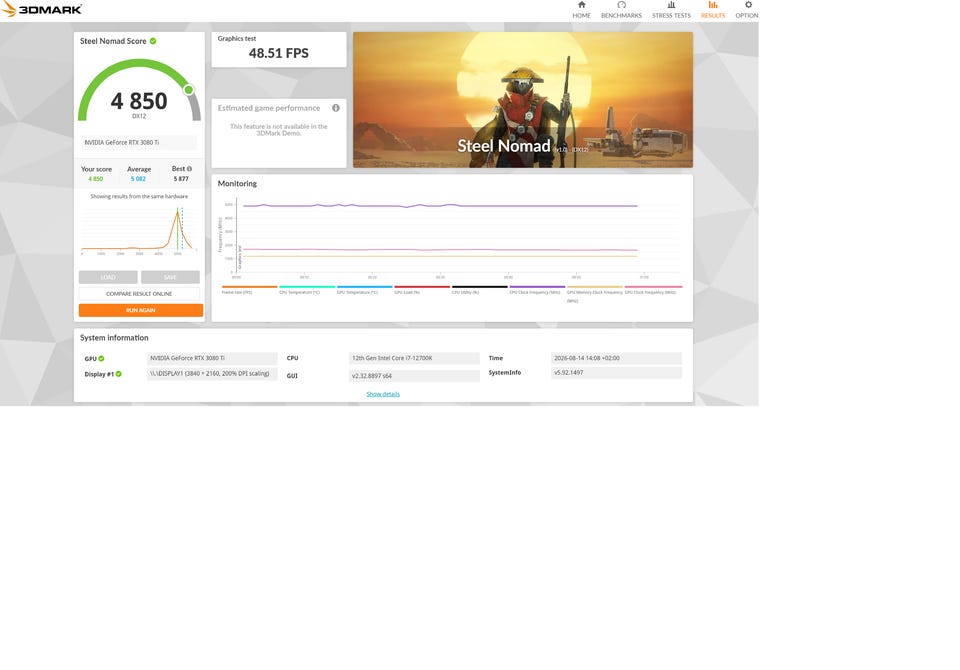This screenshot has width=960, height=670.
Task: Click Average score value 5 082
Action: pos(138,179)
